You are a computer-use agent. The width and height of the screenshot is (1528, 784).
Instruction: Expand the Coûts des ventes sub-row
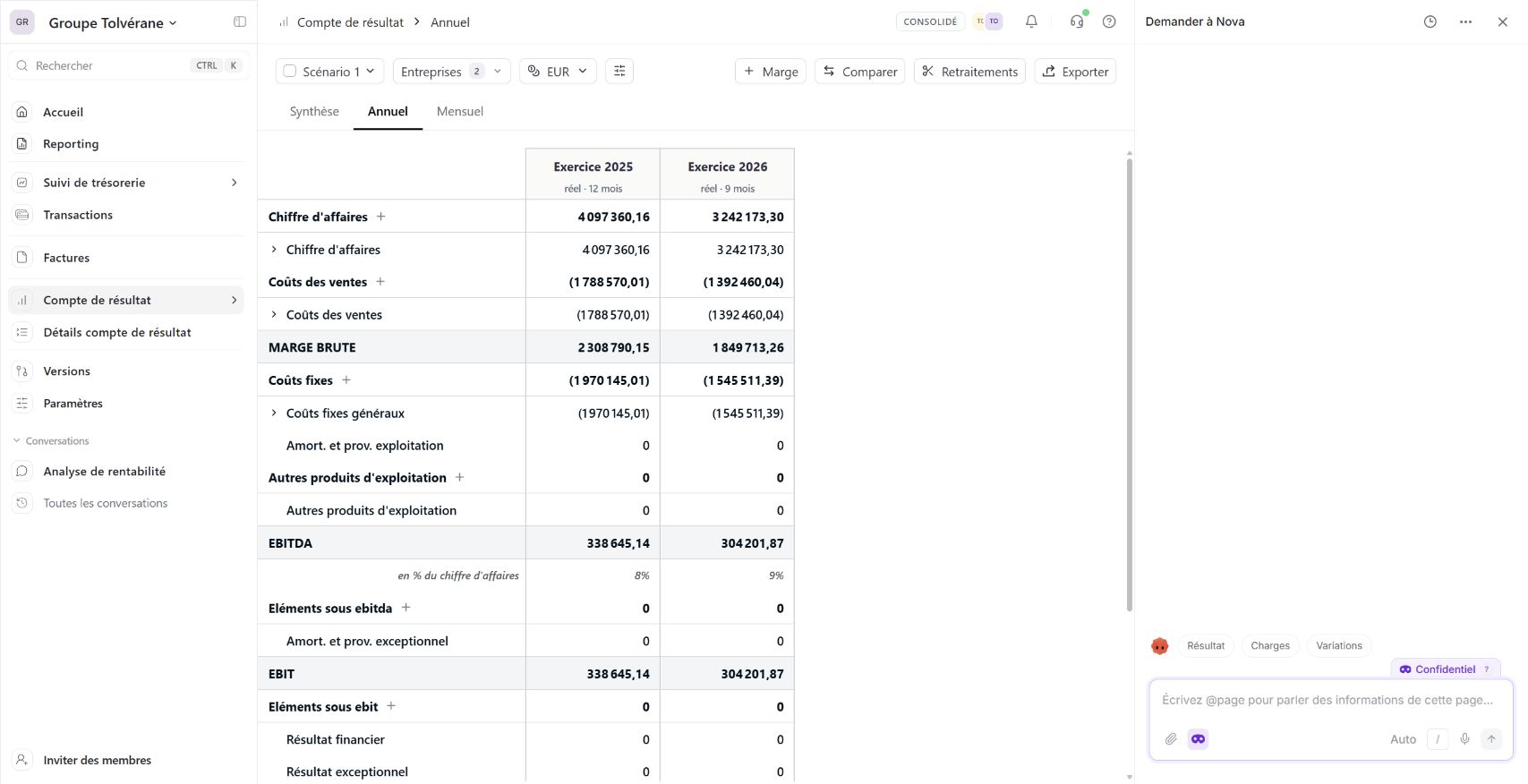274,315
